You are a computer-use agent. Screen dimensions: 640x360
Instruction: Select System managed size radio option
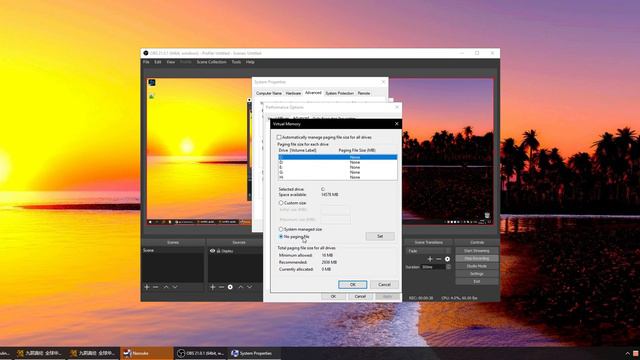click(281, 229)
